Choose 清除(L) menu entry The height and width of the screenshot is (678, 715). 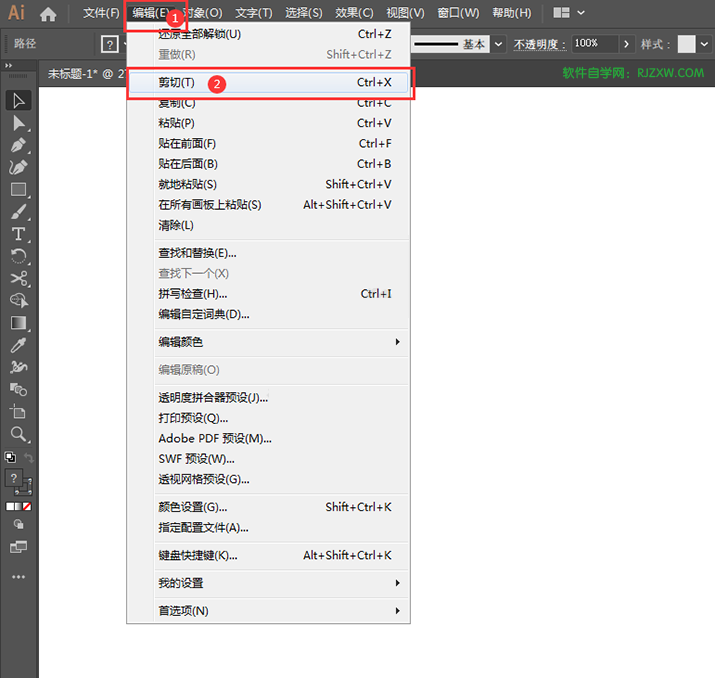point(269,225)
